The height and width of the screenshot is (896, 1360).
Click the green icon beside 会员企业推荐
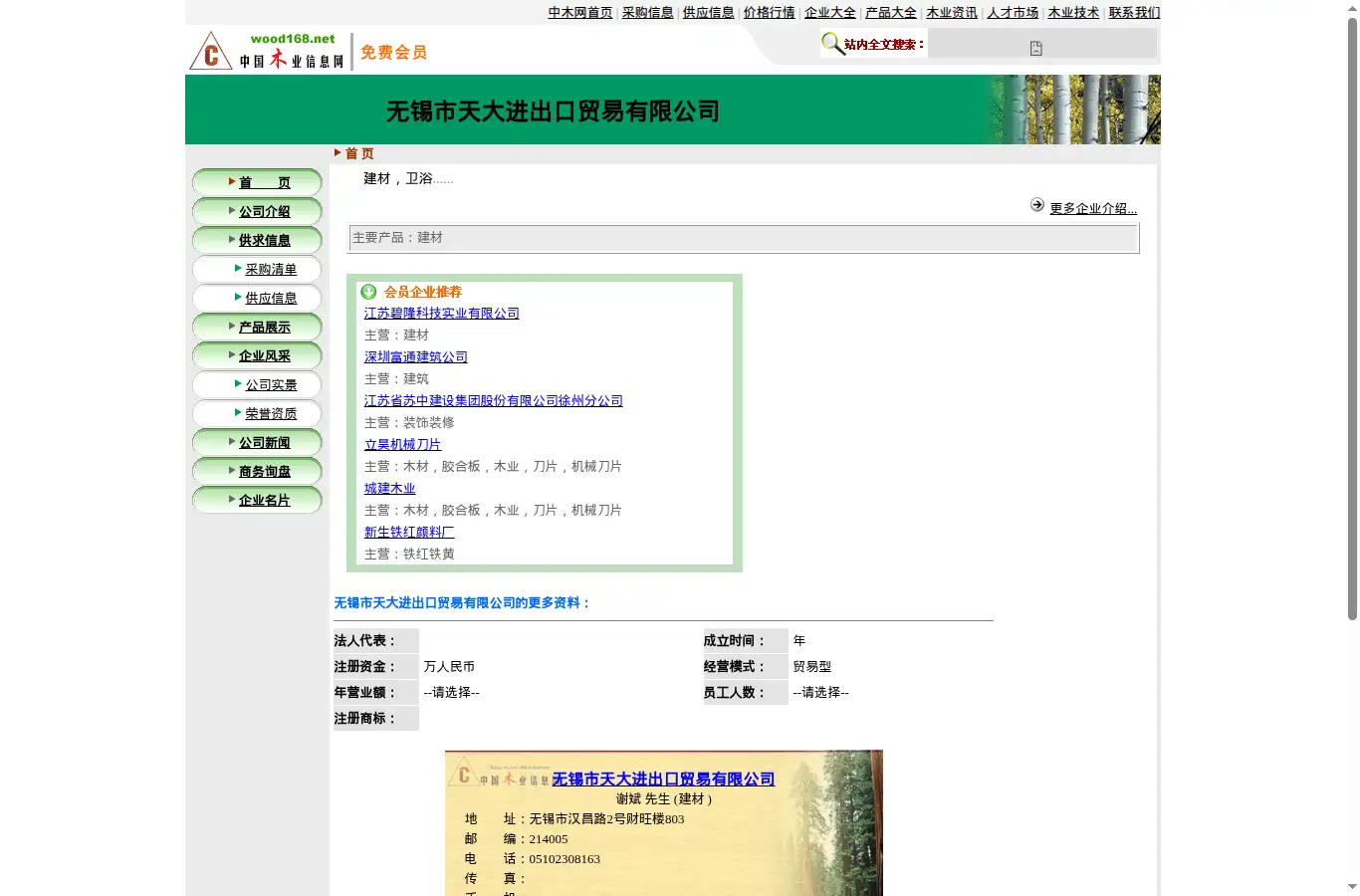(368, 292)
